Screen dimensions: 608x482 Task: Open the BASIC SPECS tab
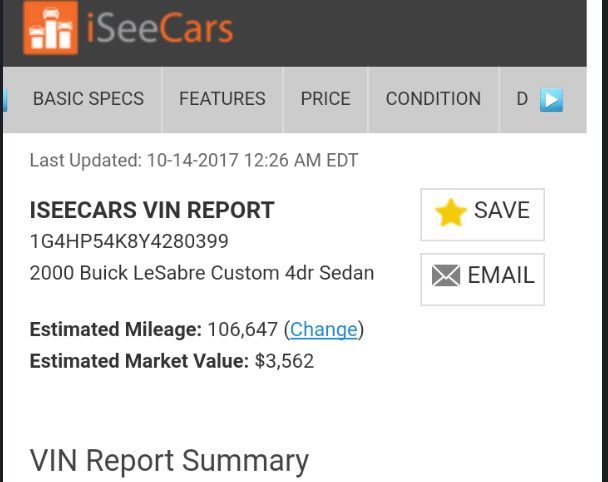pyautogui.click(x=88, y=99)
